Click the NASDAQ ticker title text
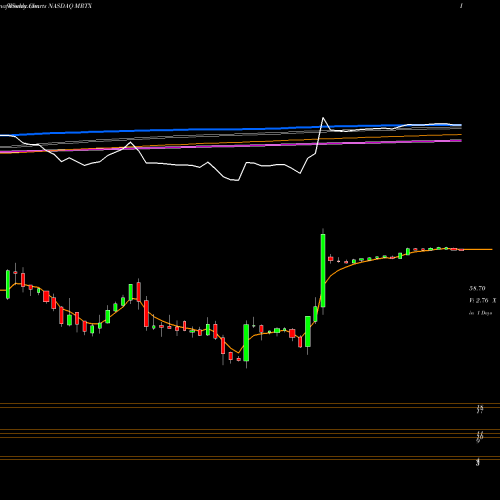 pos(70,6)
